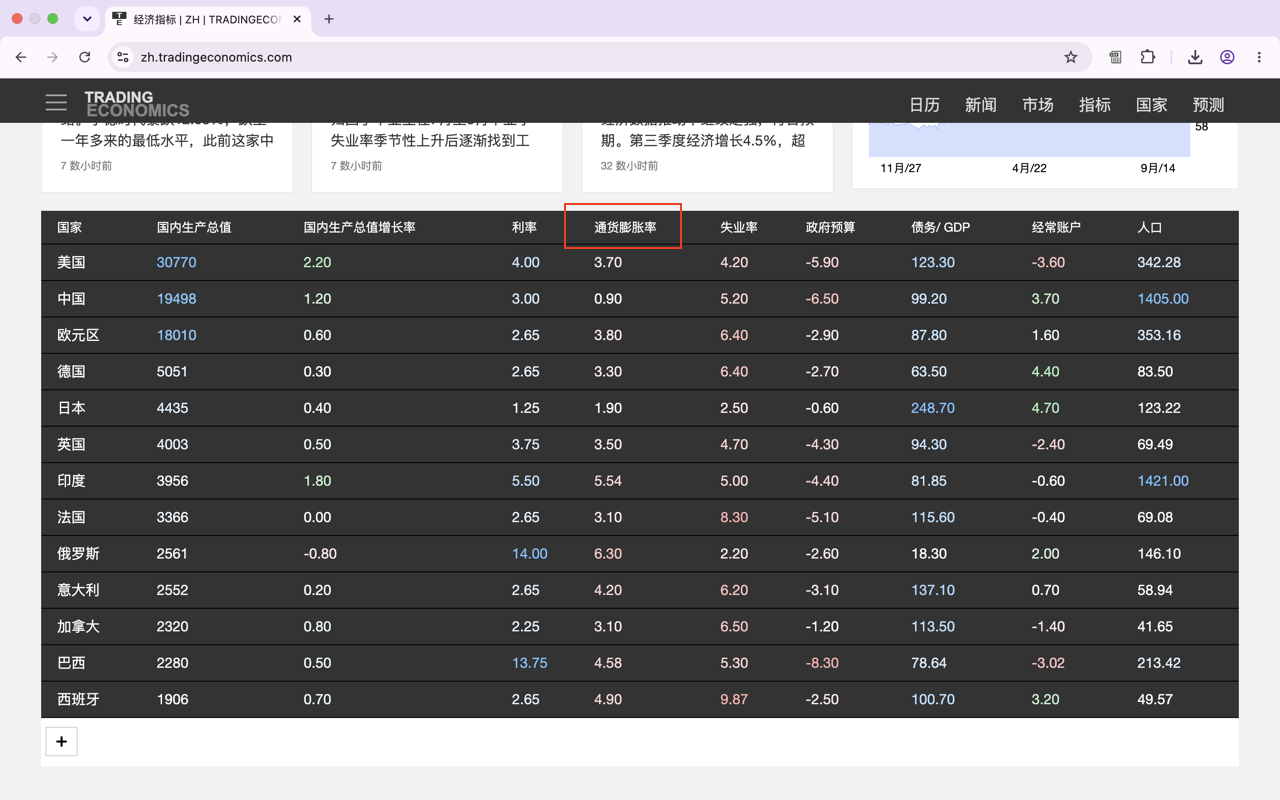Click the mini chart above the table
This screenshot has height=800, width=1280.
[x=1030, y=139]
